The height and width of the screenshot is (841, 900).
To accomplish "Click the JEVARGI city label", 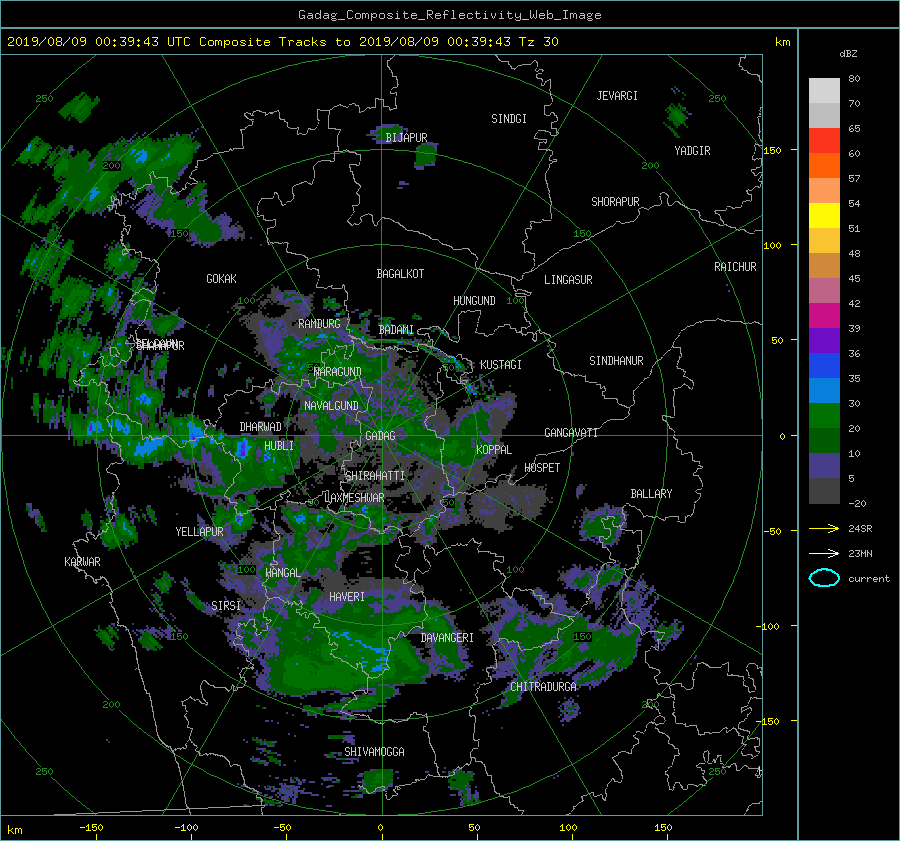I will [x=617, y=96].
